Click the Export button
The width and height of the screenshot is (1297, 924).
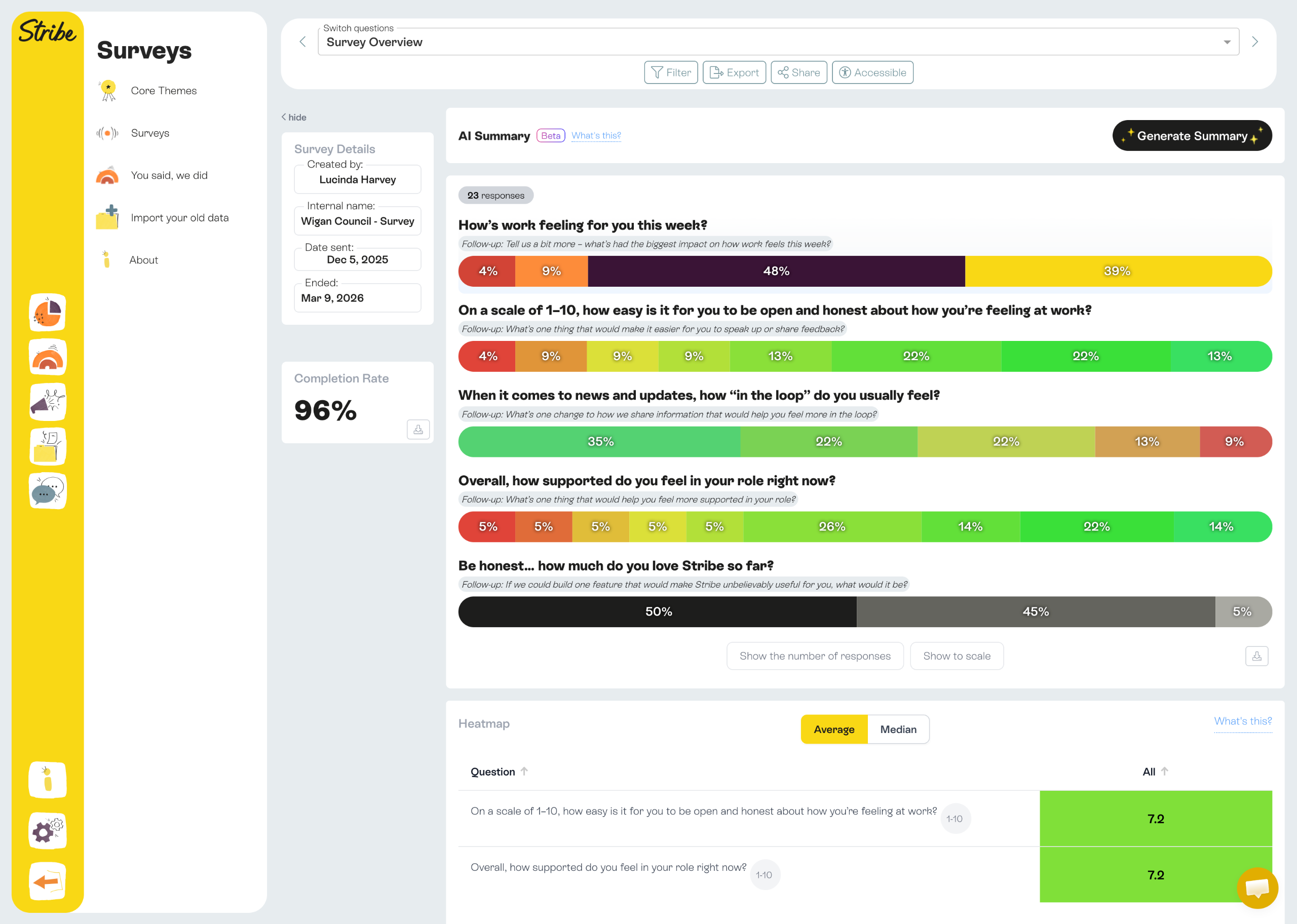734,73
